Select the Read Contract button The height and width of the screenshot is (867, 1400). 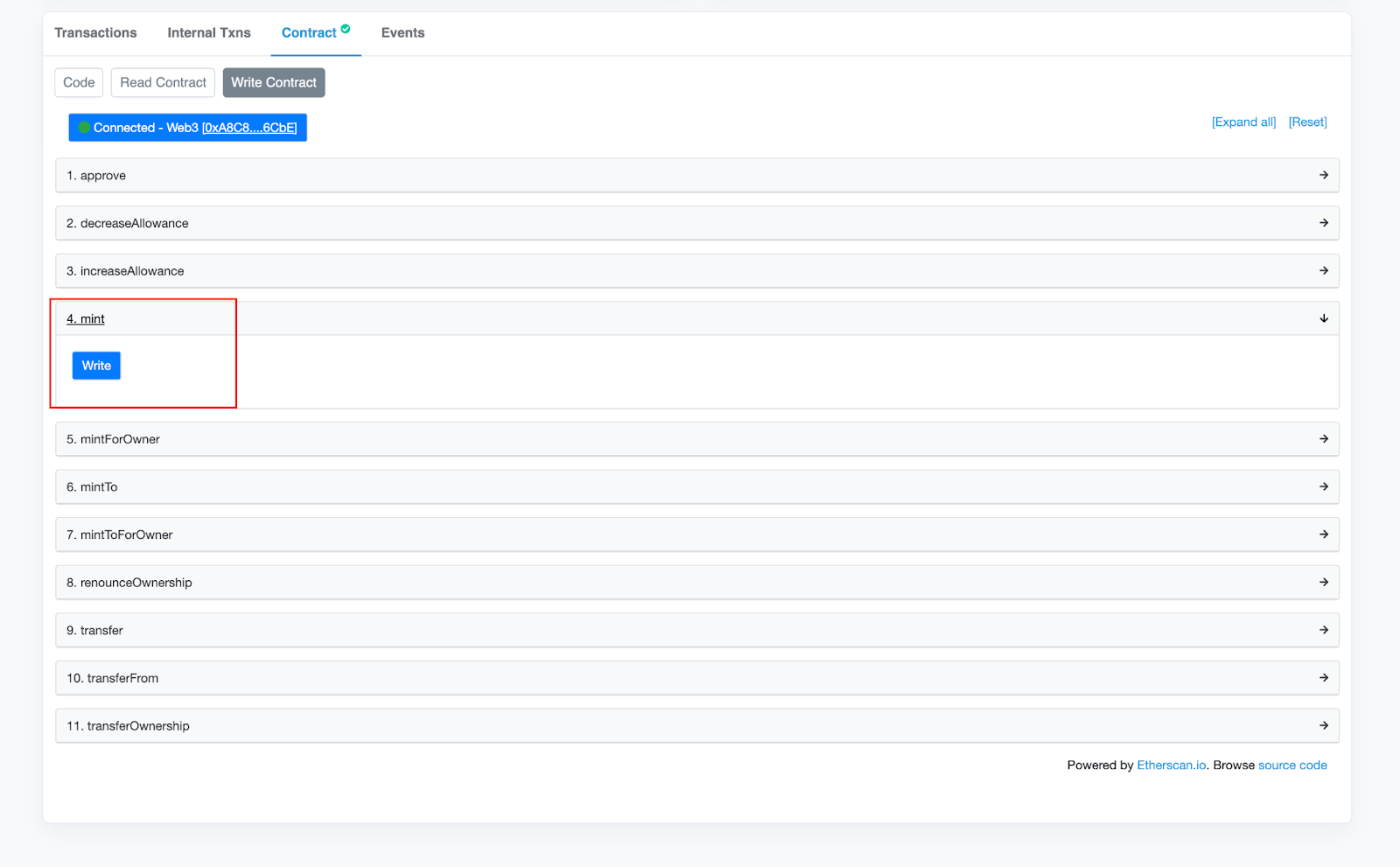(163, 82)
